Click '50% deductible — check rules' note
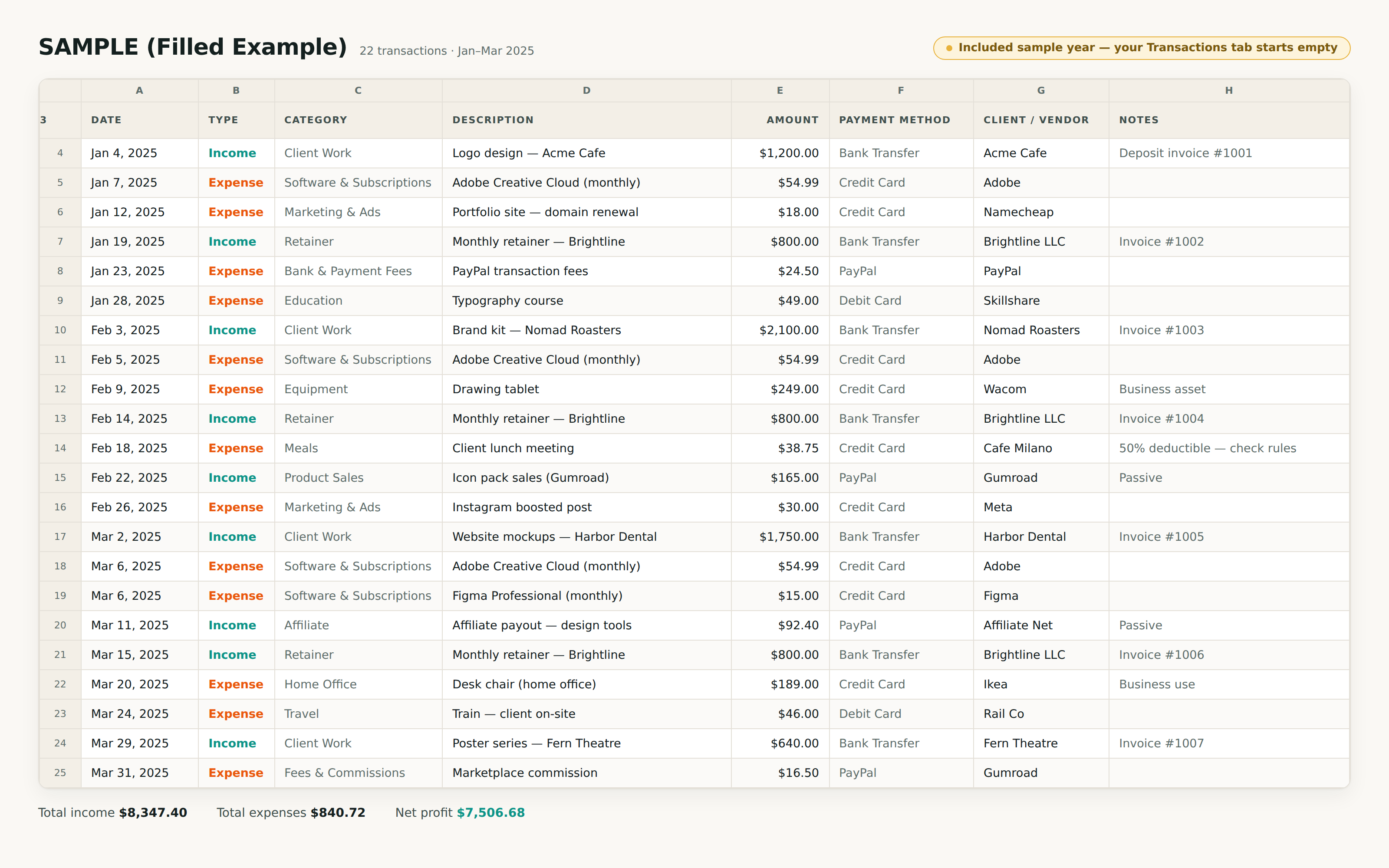Viewport: 1389px width, 868px height. click(1229, 448)
